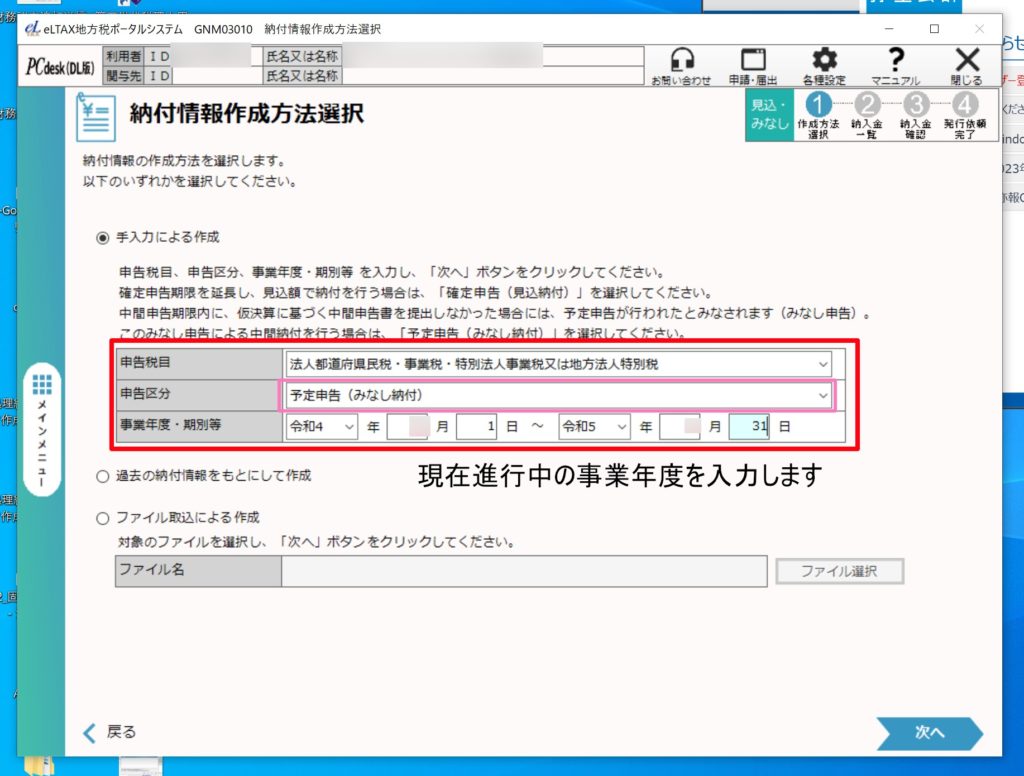Open the 申請・届出 window icon
The width and height of the screenshot is (1024, 776).
(x=752, y=63)
